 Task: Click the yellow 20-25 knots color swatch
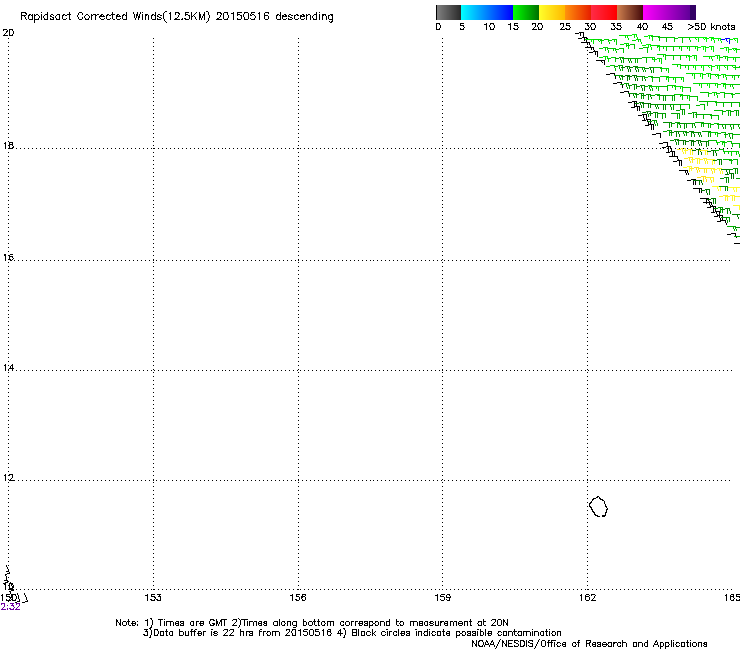click(552, 12)
